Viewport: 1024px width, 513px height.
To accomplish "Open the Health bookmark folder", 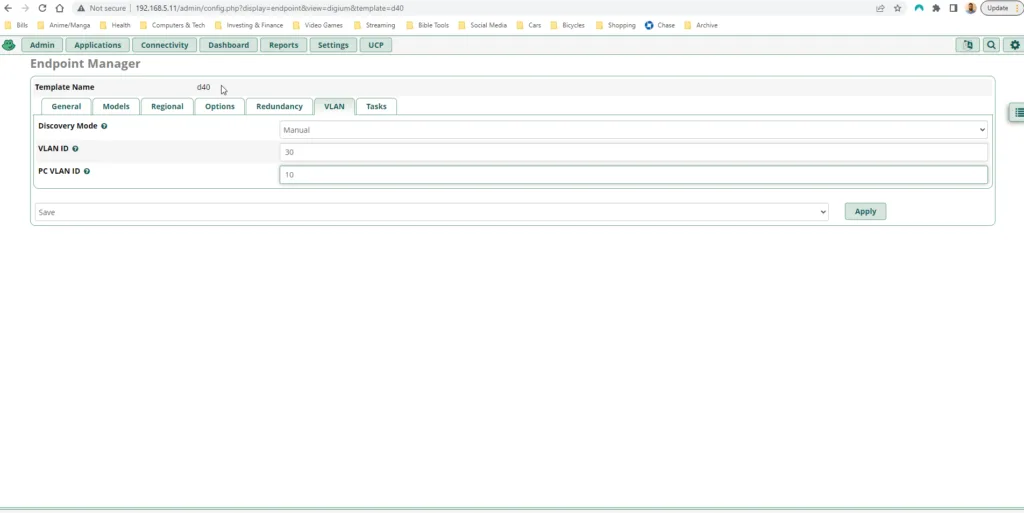I will pos(115,25).
